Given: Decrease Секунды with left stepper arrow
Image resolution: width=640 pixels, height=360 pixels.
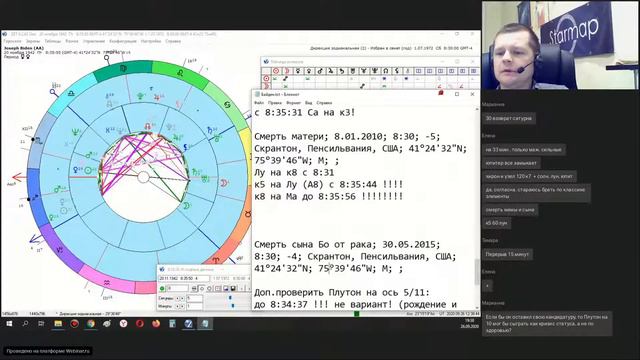Looking at the screenshot, I should (x=177, y=298).
